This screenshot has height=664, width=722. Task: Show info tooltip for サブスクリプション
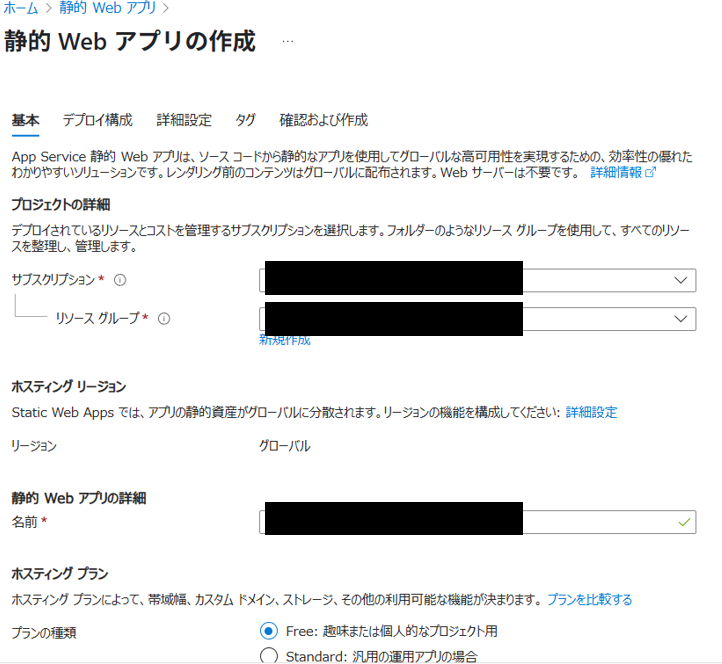(x=120, y=280)
